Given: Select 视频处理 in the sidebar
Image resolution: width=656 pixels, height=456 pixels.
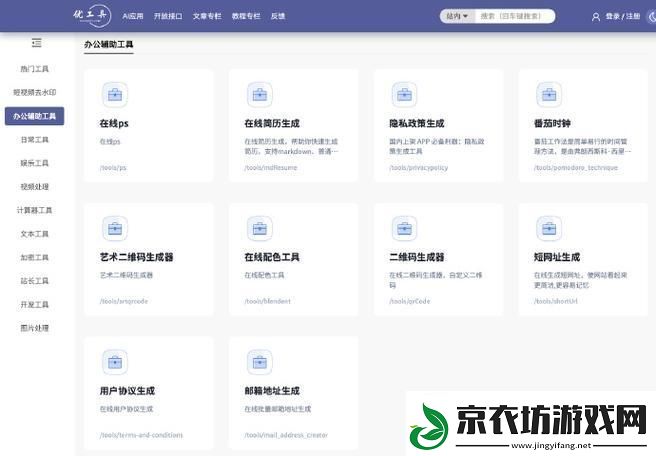Looking at the screenshot, I should [x=34, y=187].
